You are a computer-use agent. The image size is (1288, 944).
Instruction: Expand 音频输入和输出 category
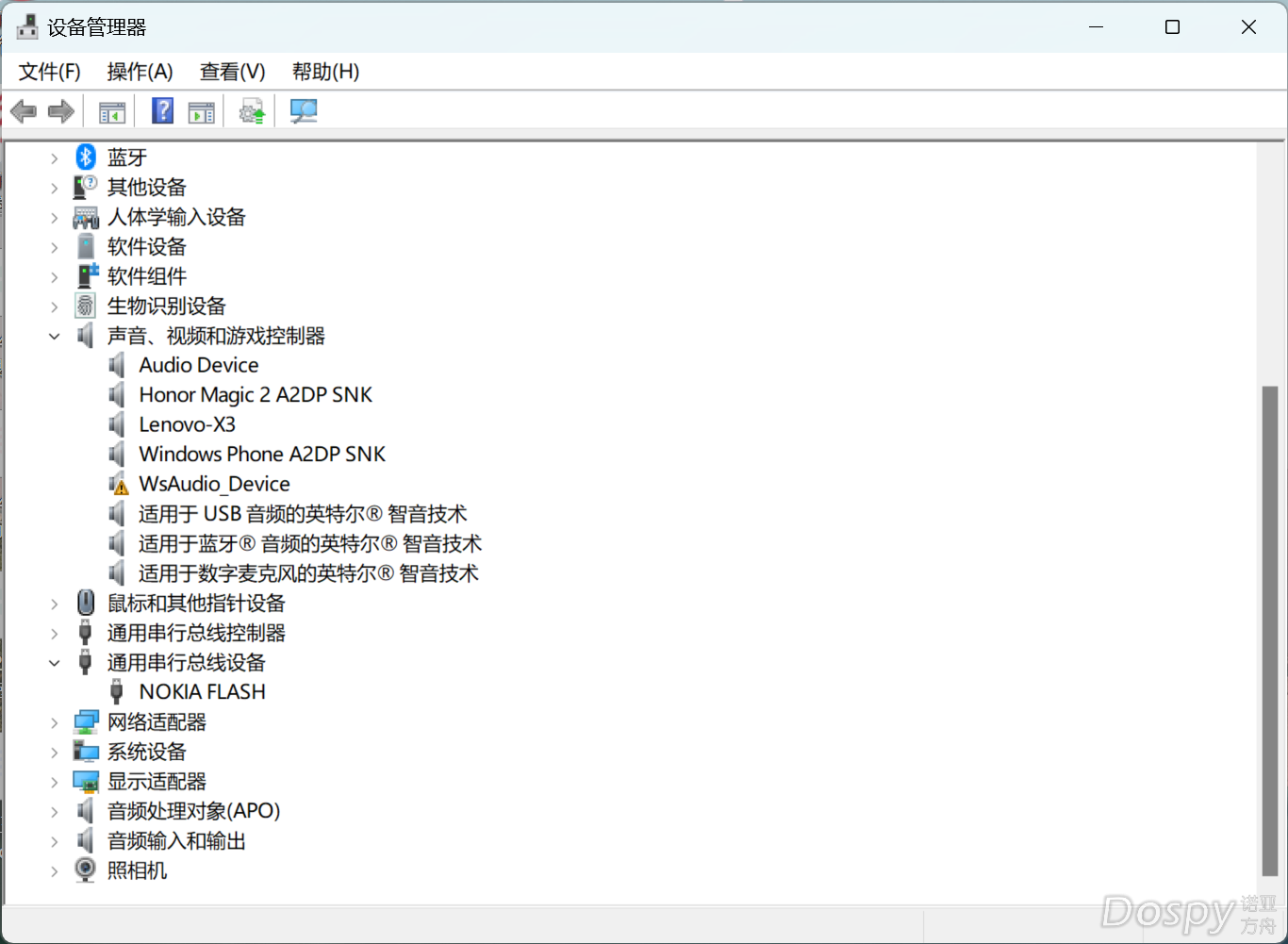tap(55, 841)
